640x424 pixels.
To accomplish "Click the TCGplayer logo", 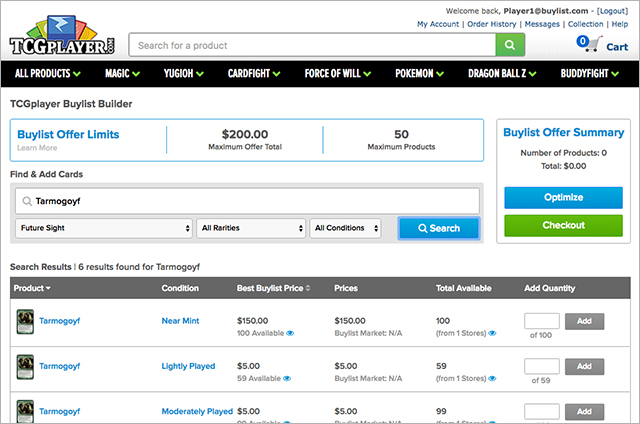I will pyautogui.click(x=62, y=36).
